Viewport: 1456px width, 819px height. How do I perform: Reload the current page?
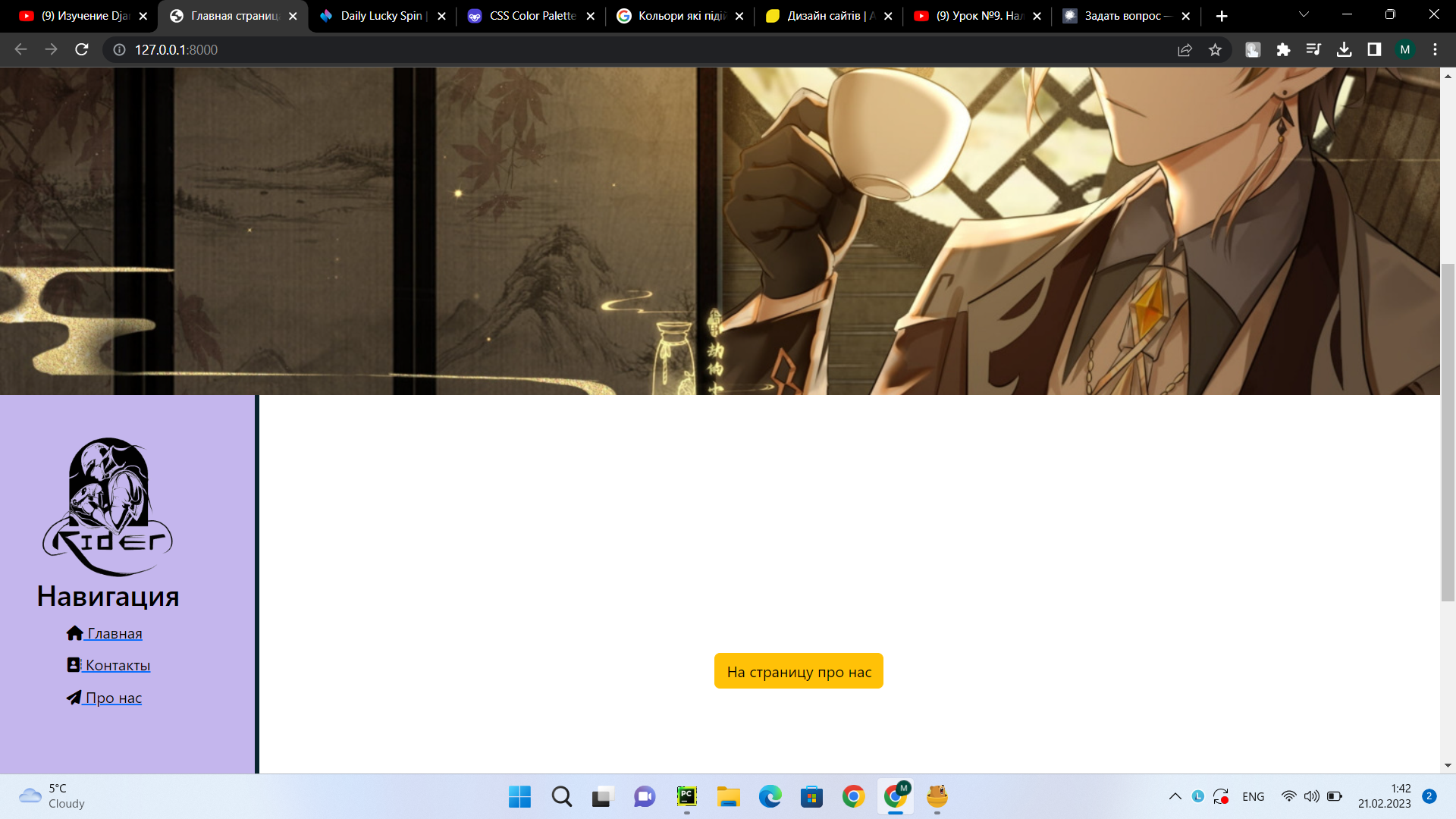[x=82, y=49]
